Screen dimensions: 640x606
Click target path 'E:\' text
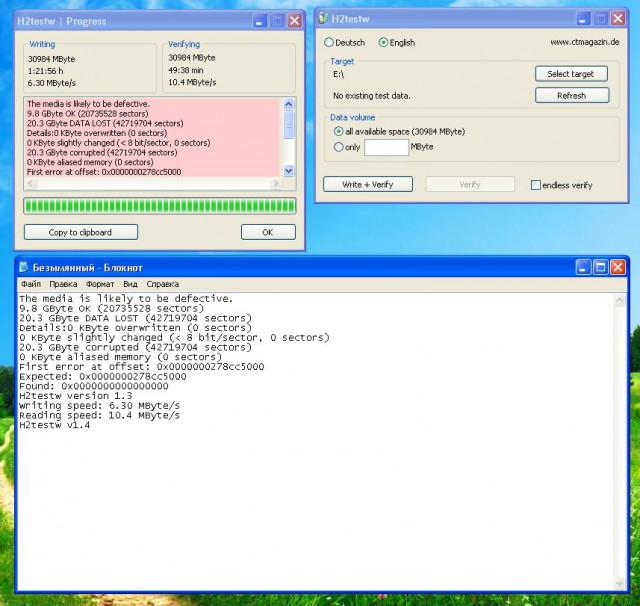point(338,74)
